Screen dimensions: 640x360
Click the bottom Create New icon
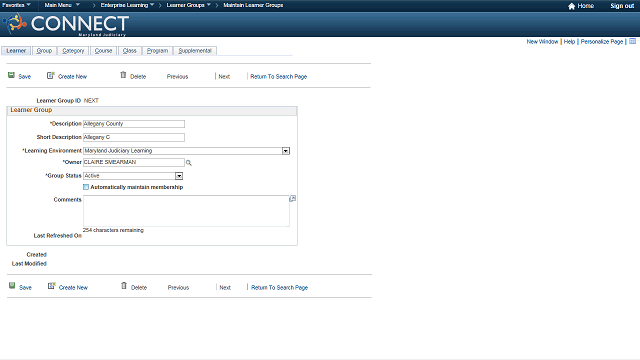point(51,286)
